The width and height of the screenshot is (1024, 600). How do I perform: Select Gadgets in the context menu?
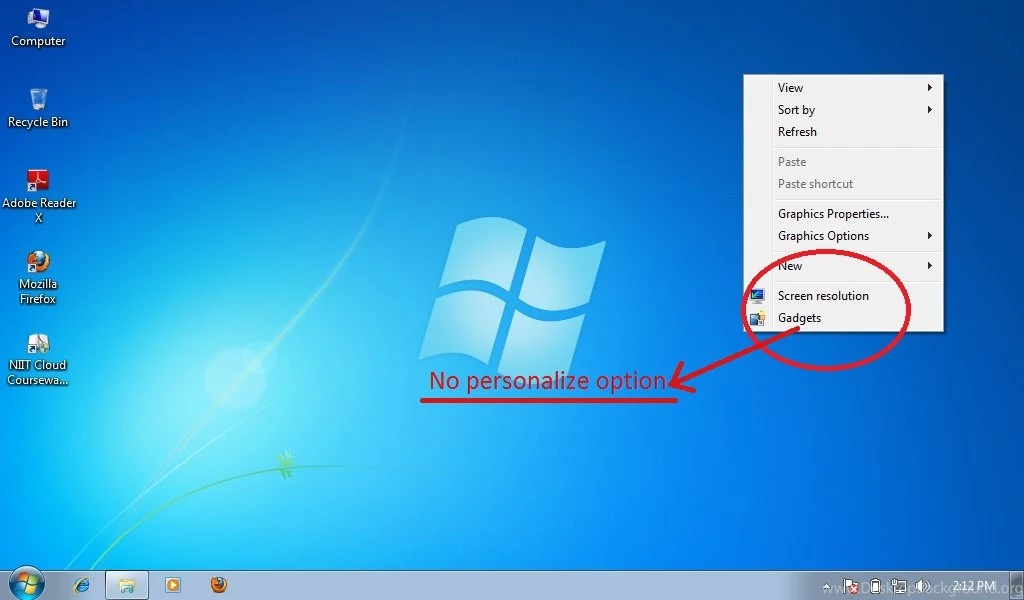799,318
